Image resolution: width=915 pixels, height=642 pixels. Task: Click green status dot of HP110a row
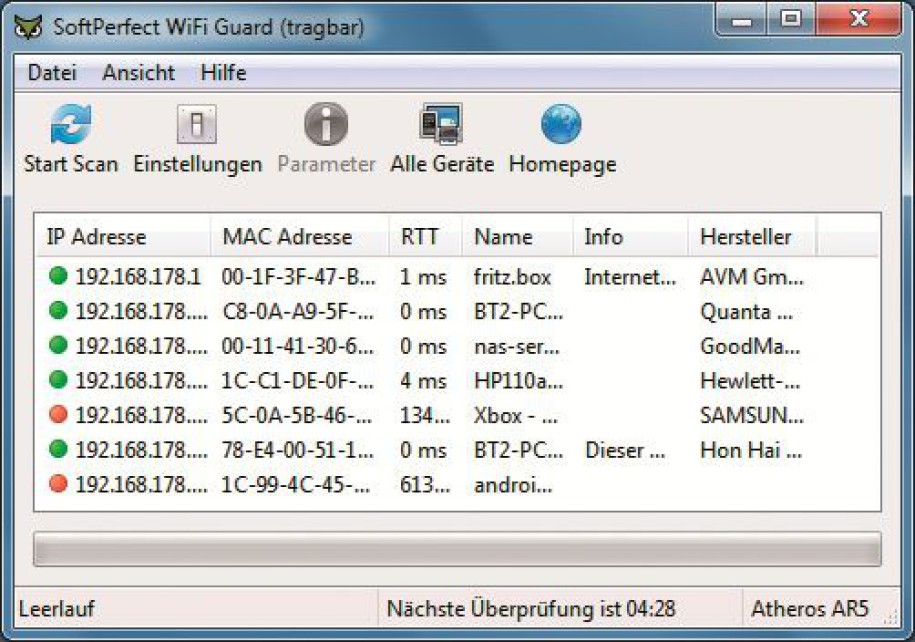click(x=58, y=380)
